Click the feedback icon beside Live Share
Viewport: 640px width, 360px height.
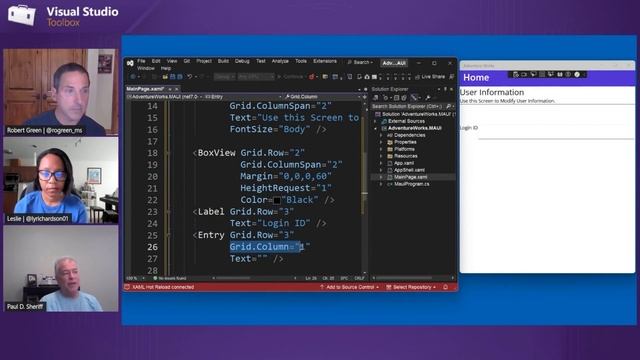click(x=451, y=77)
